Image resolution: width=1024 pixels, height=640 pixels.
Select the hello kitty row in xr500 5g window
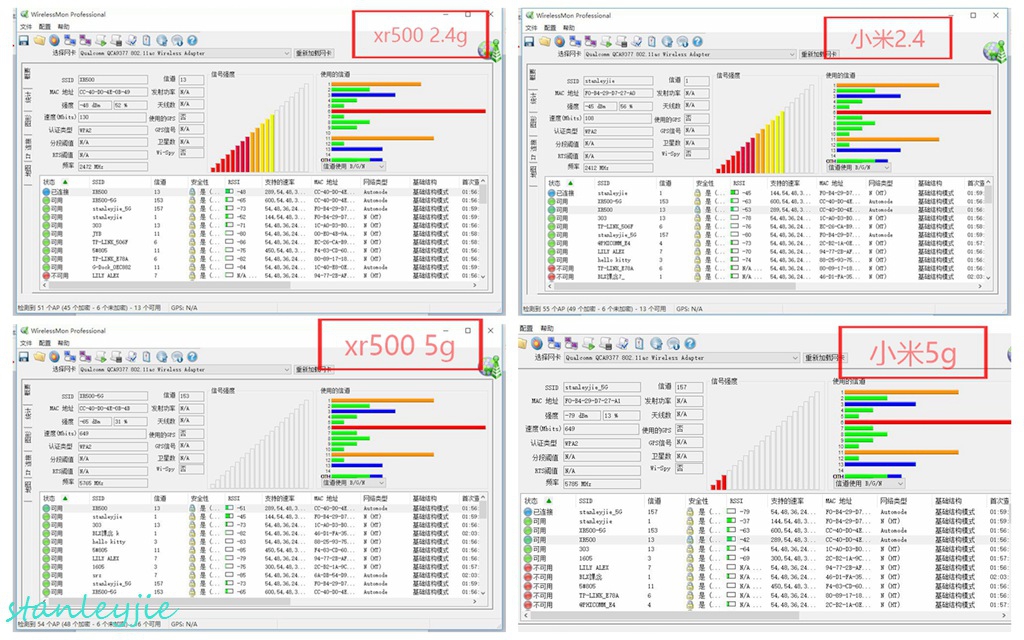(261, 542)
